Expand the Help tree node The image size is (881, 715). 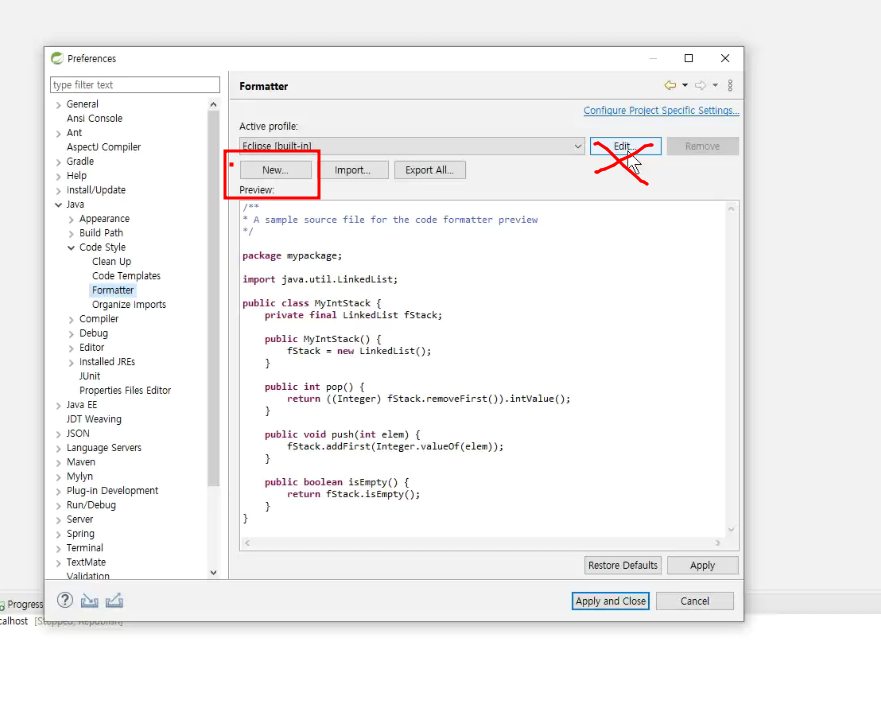58,176
